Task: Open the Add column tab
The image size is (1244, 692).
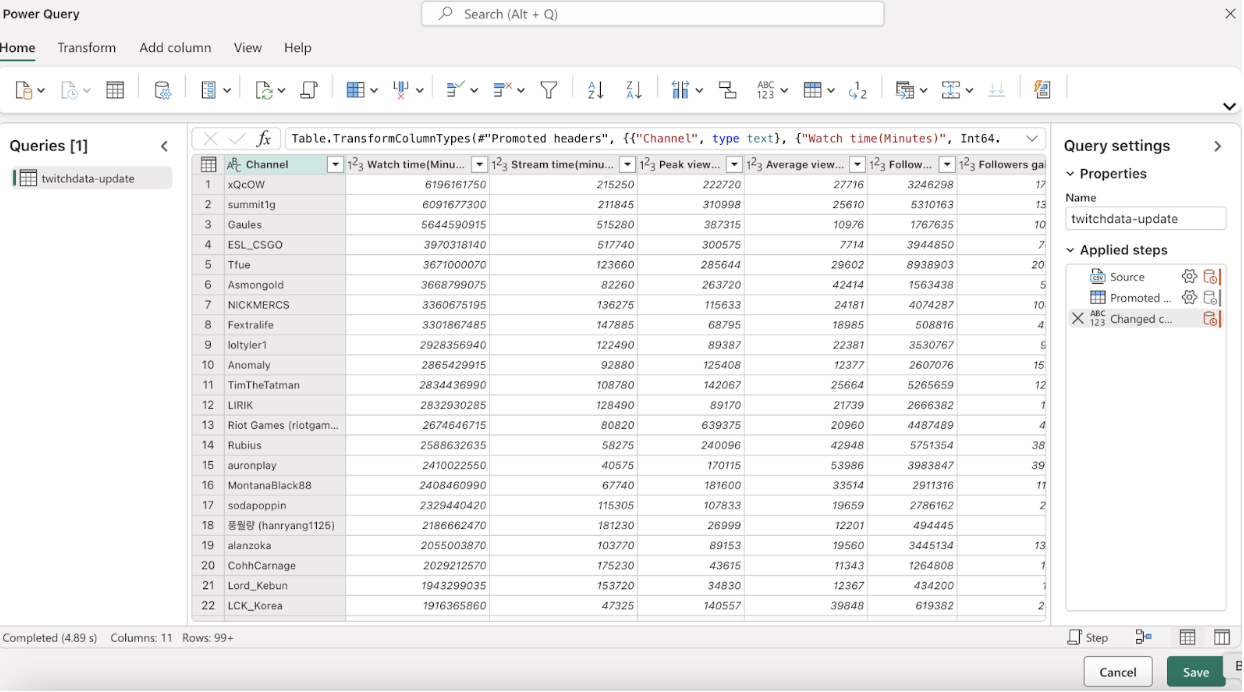Action: [x=175, y=47]
